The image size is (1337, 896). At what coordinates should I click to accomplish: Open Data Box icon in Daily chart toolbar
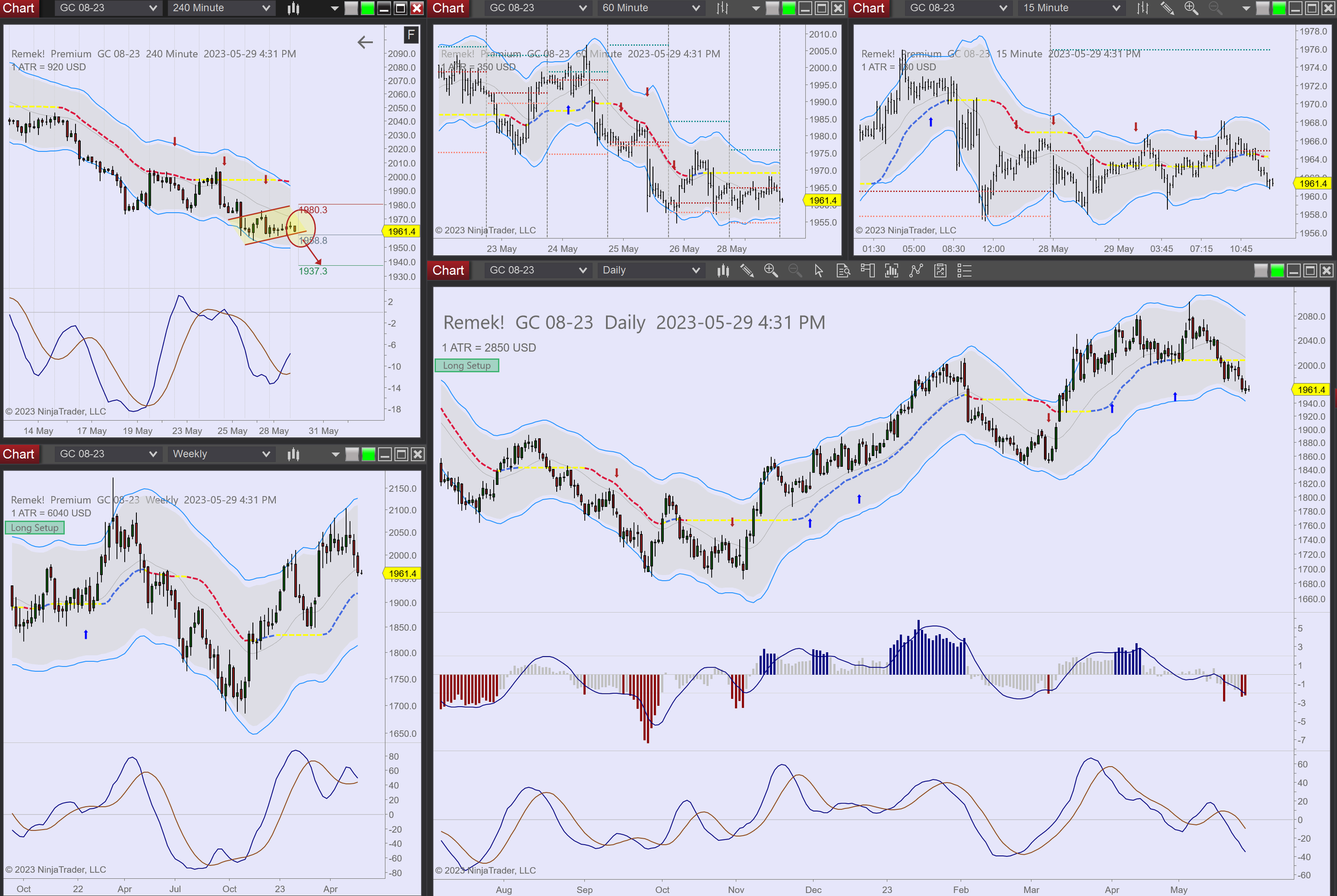(x=842, y=271)
